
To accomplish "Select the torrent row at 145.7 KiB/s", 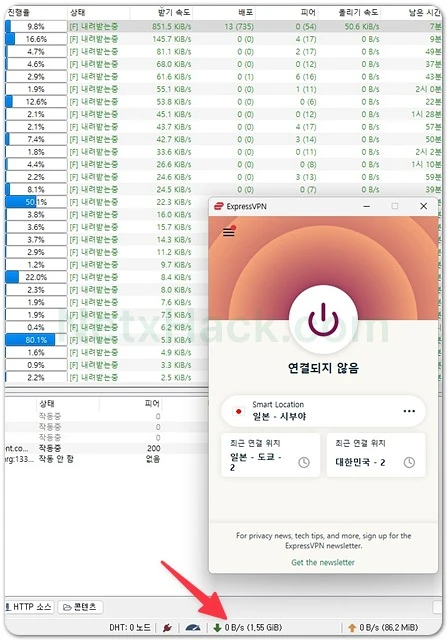I will tap(223, 39).
